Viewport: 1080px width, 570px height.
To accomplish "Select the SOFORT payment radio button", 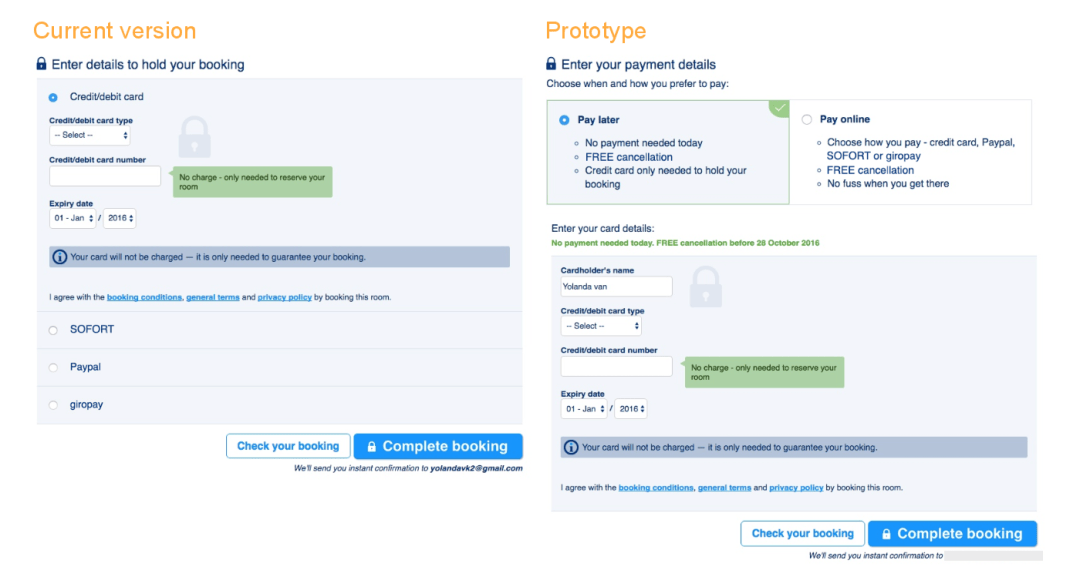I will click(53, 330).
